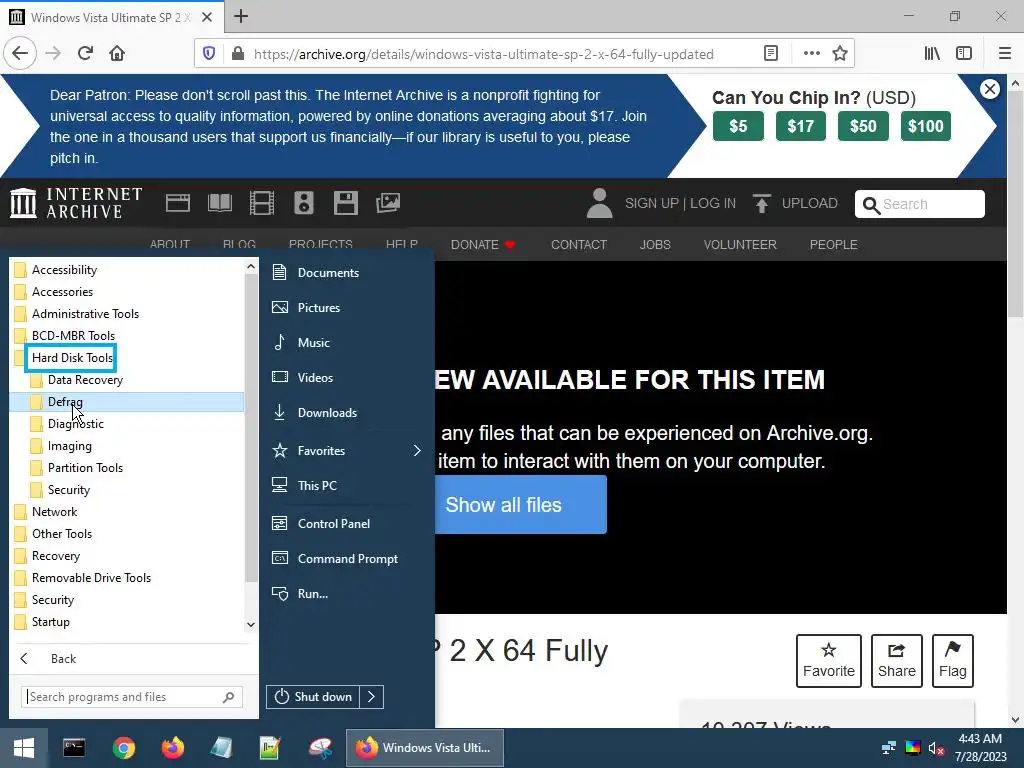
Task: Close the donation banner X
Action: click(990, 89)
